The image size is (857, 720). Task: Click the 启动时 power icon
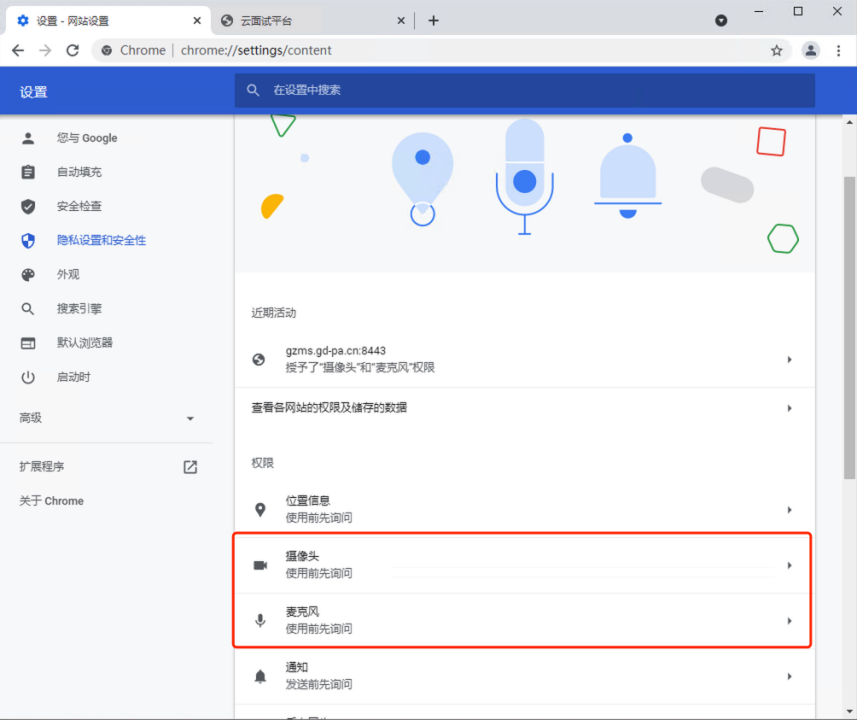click(28, 377)
